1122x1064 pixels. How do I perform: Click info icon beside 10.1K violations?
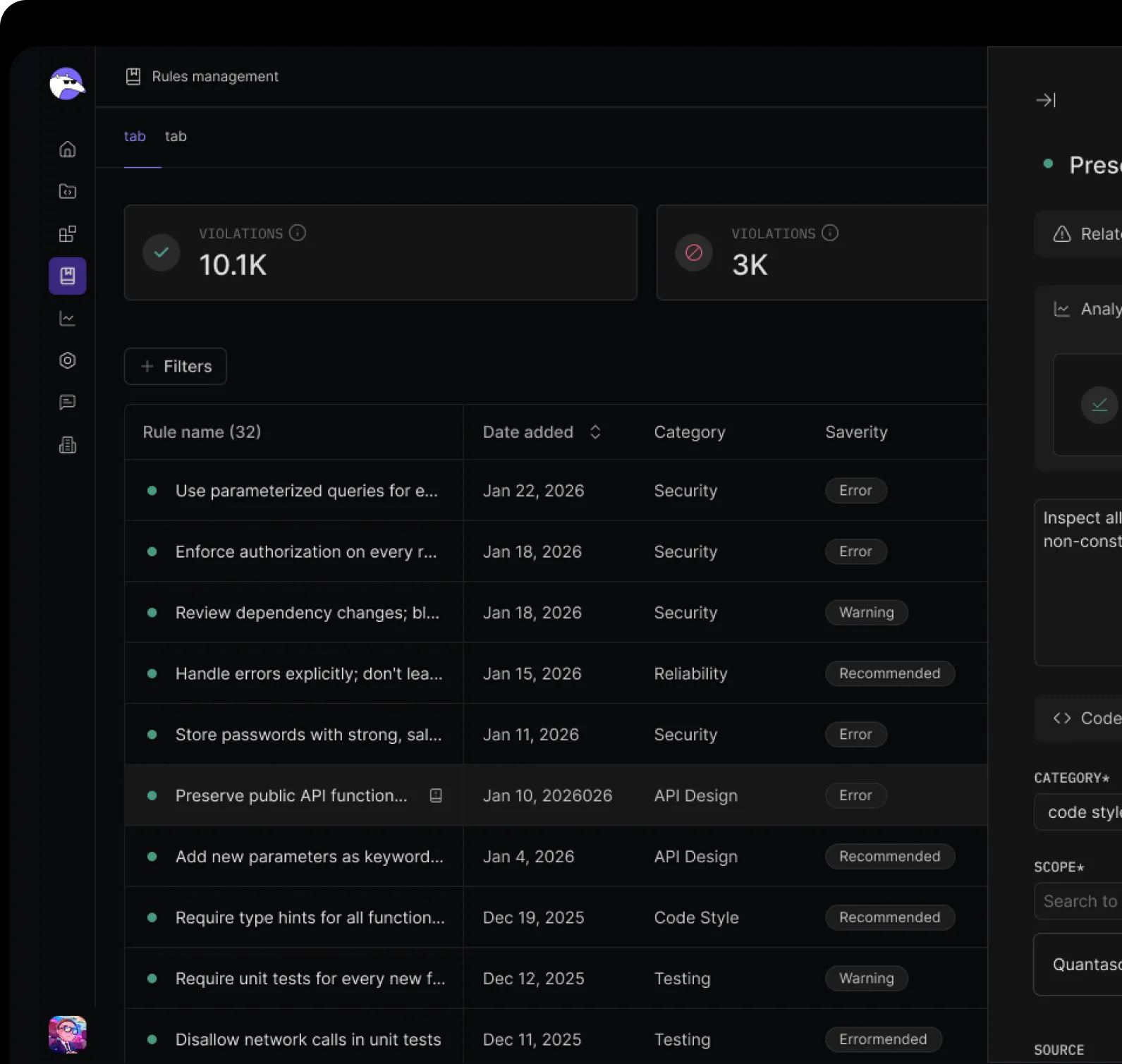(298, 233)
